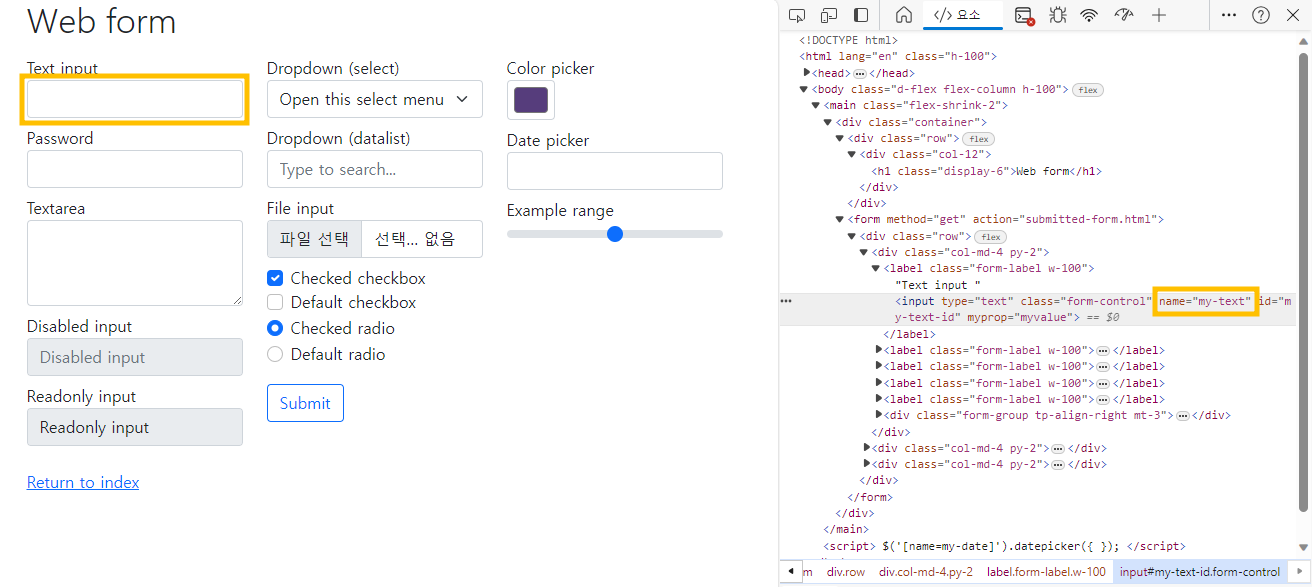Image resolution: width=1312 pixels, height=587 pixels.
Task: Click the ellipsis badge on form-group div
Action: point(1182,415)
